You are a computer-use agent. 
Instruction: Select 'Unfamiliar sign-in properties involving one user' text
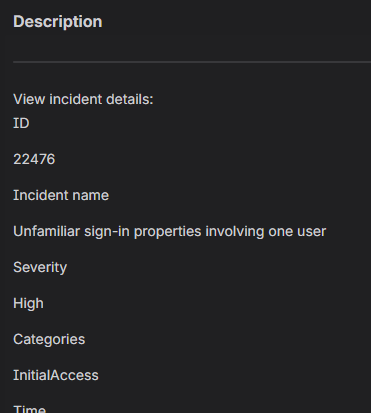[x=169, y=232]
